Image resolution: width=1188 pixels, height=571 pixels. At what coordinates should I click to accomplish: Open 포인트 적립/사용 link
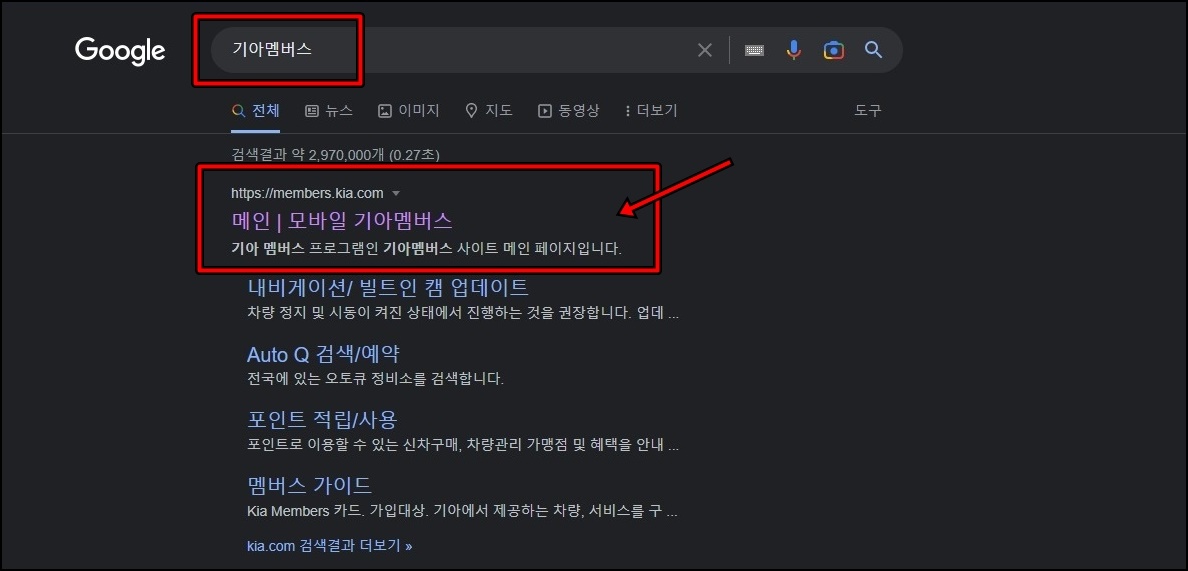[322, 420]
